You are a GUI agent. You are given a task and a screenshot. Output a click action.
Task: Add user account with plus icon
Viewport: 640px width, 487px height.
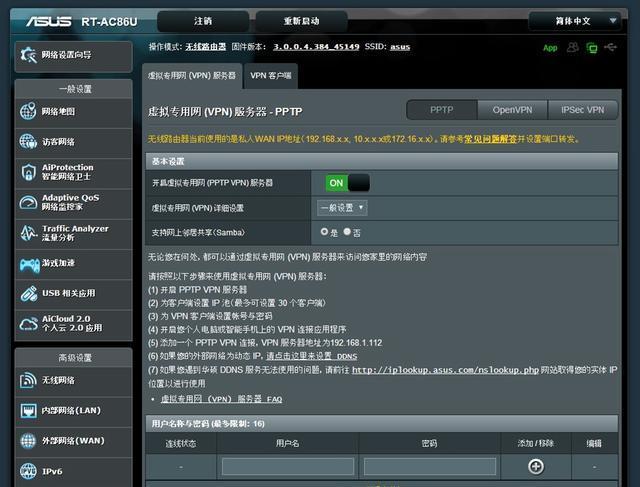coord(536,466)
